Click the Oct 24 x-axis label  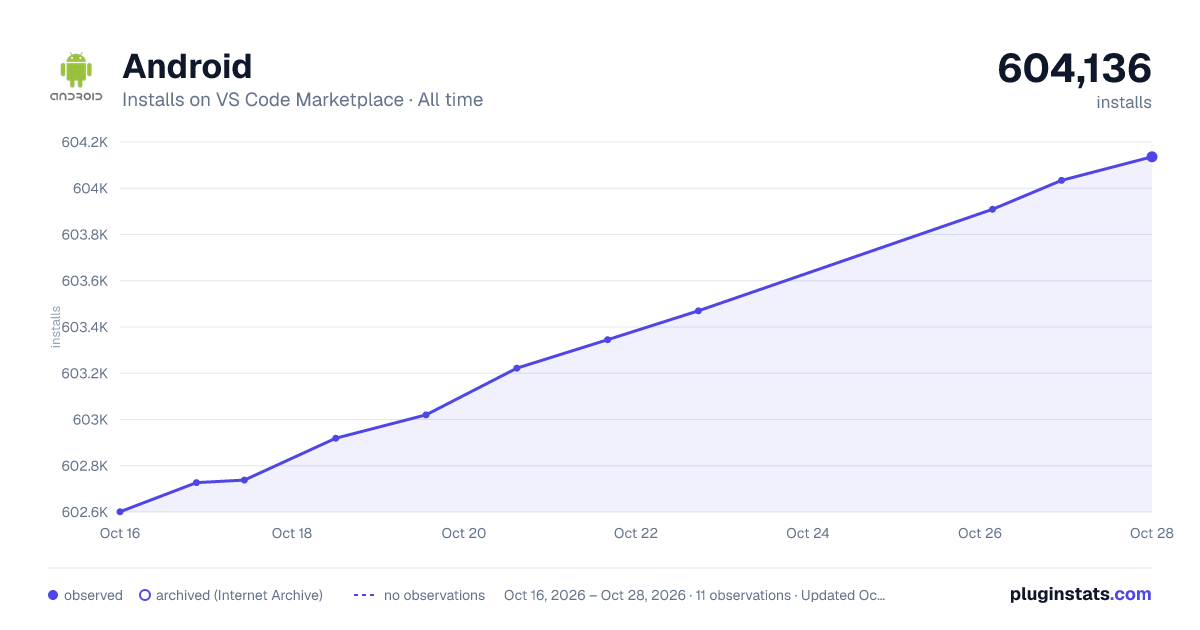[x=808, y=533]
